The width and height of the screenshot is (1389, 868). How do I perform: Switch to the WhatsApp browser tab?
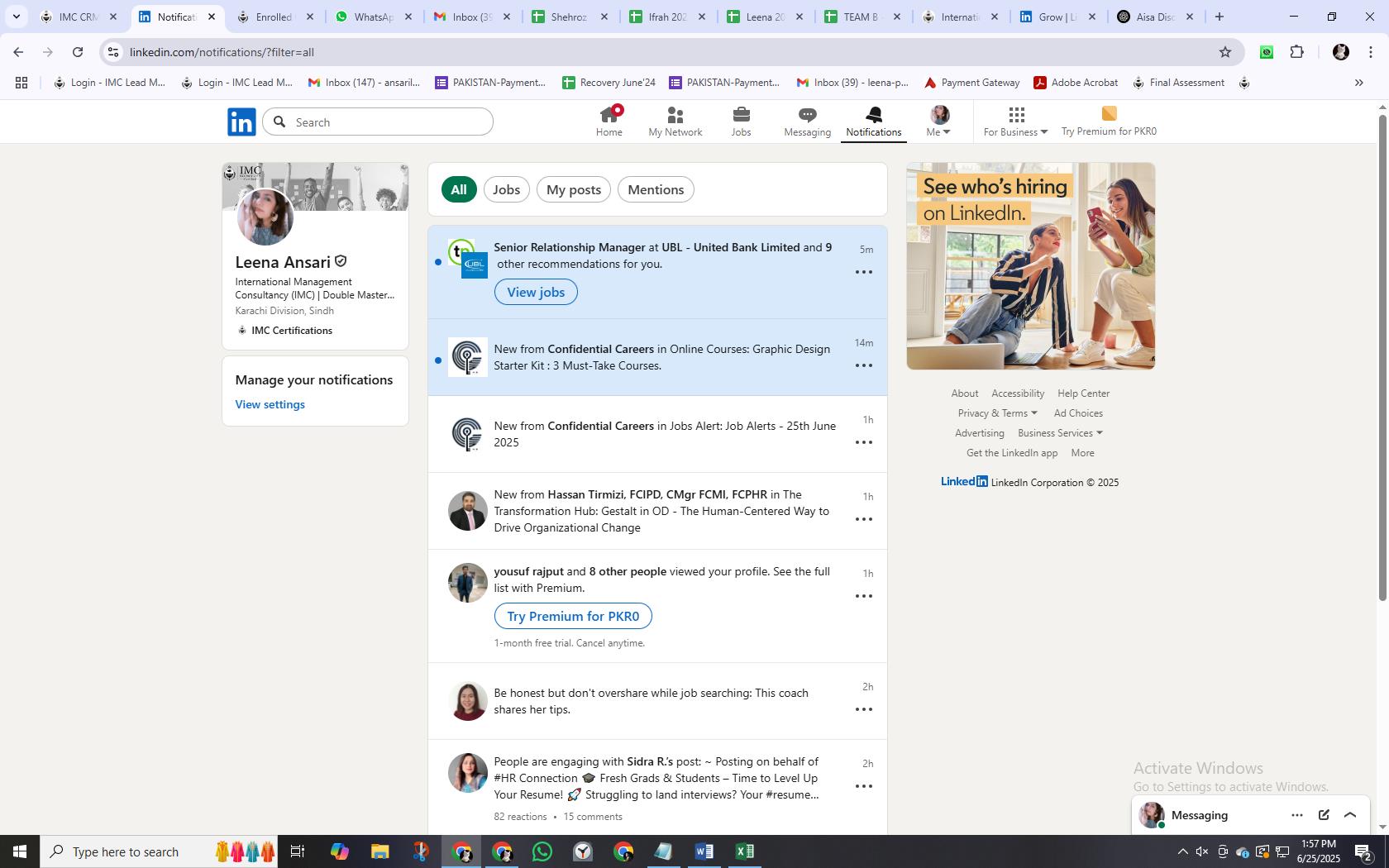(x=374, y=17)
